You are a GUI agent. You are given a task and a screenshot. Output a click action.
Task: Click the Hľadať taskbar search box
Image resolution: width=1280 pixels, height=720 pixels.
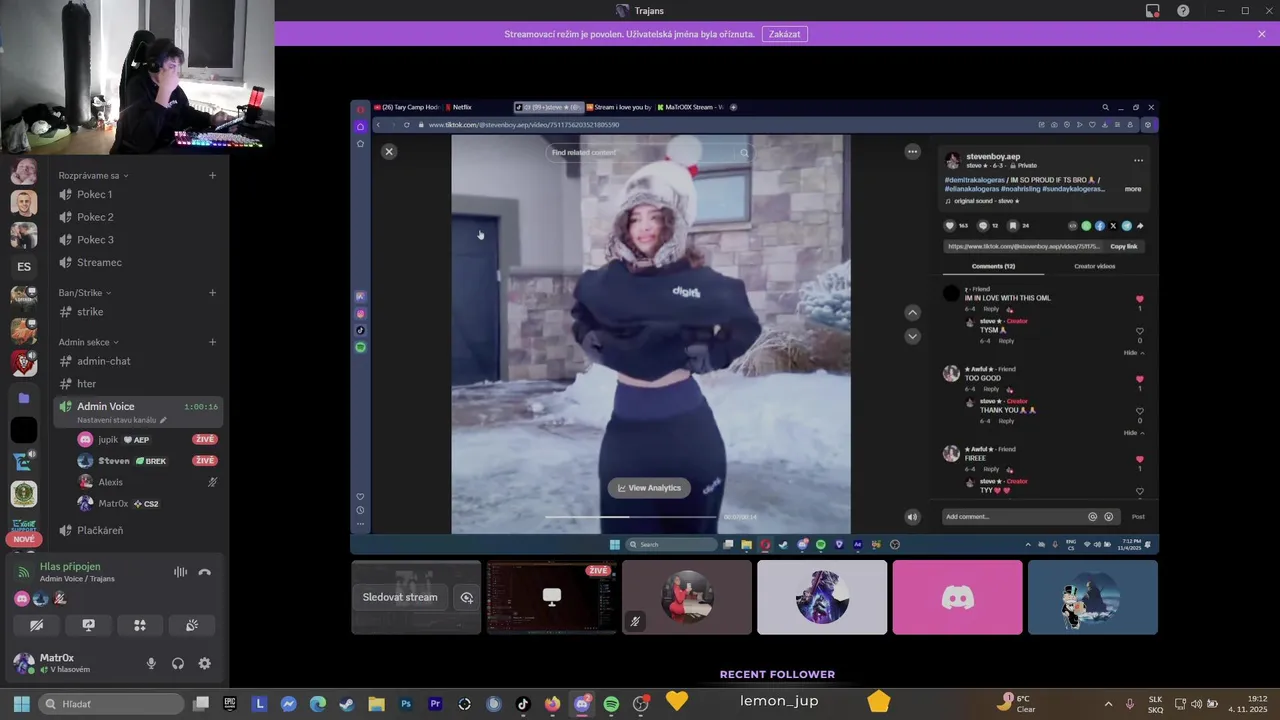pos(112,704)
